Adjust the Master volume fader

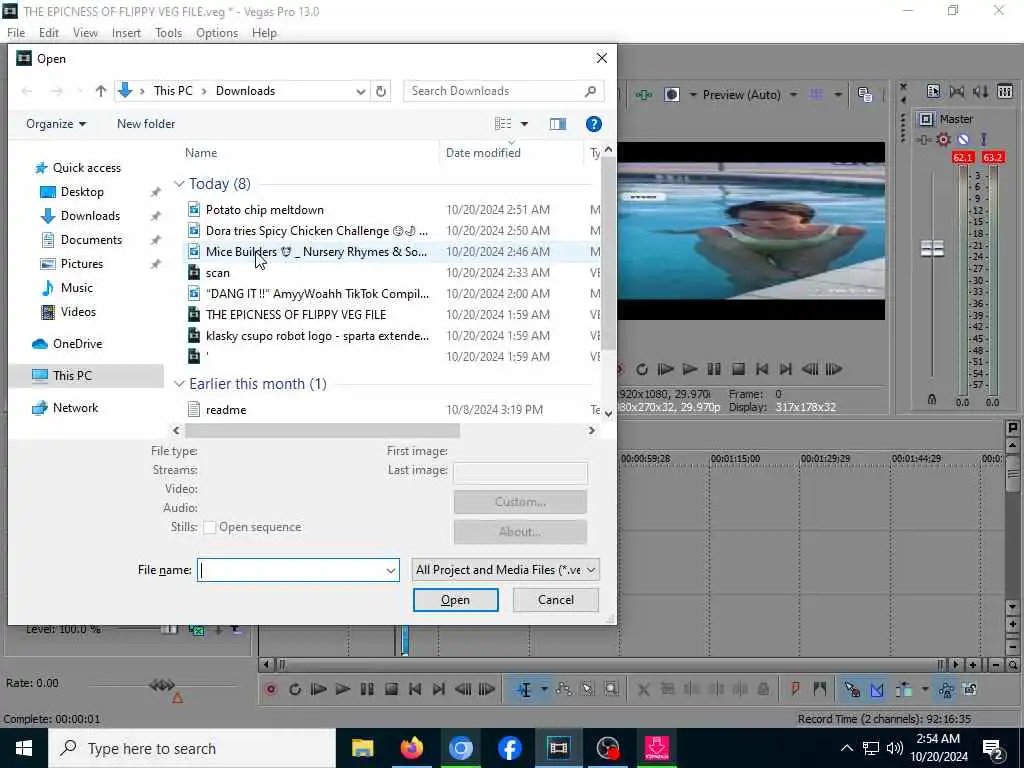932,248
